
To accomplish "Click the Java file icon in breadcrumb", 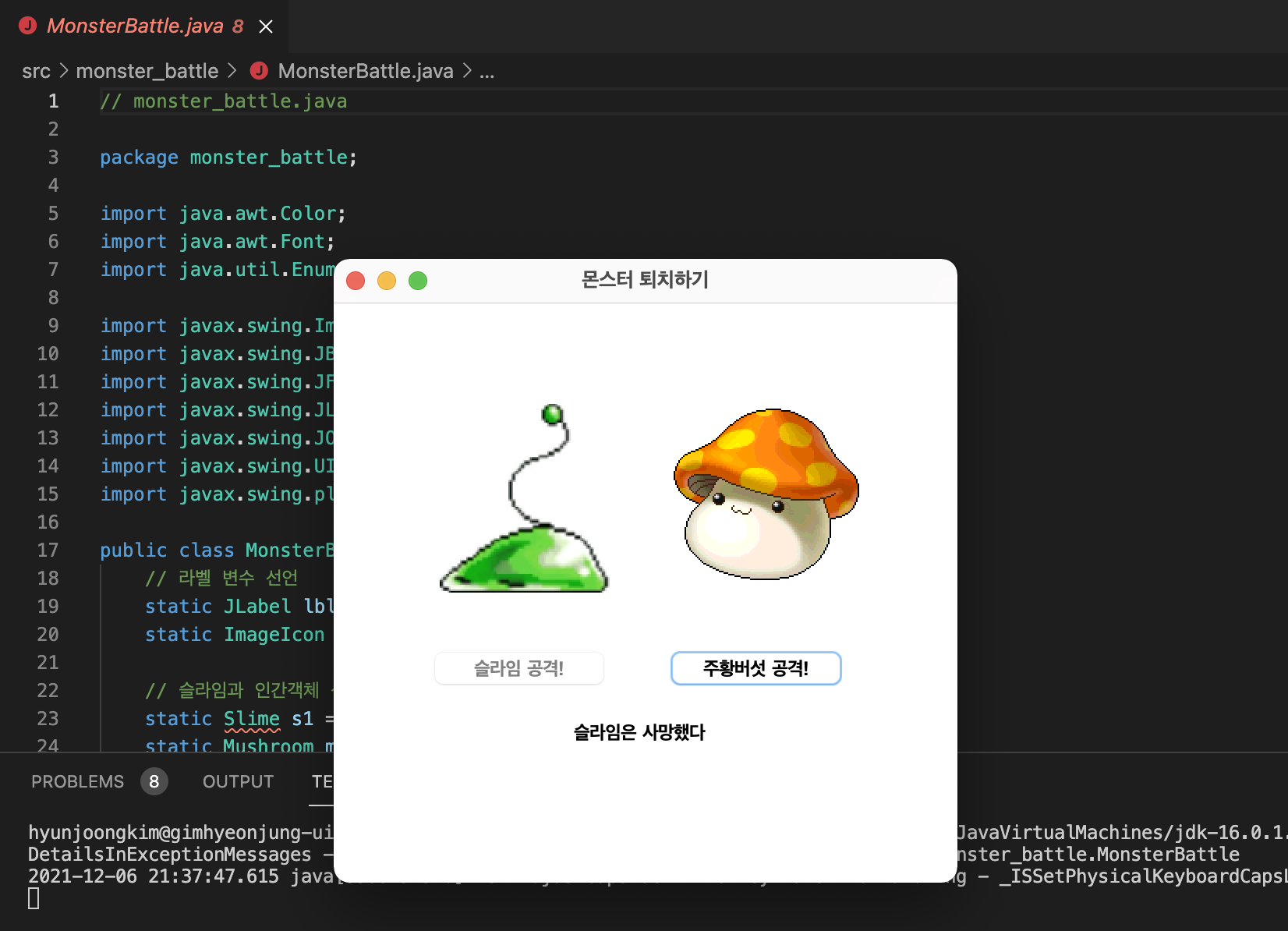I will tap(259, 71).
